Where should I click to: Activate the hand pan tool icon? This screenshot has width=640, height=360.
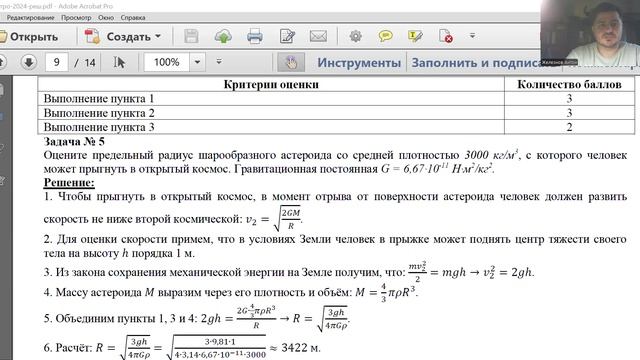(291, 62)
